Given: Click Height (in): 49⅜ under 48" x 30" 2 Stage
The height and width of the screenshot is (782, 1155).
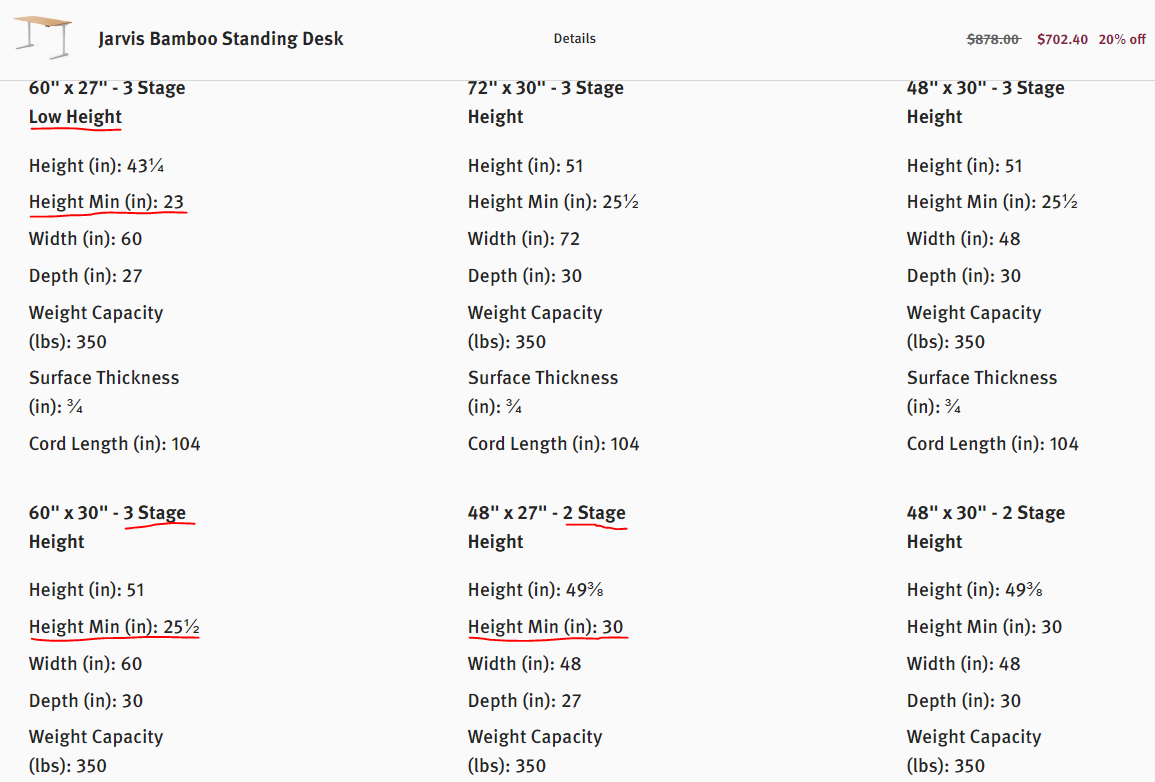Looking at the screenshot, I should click(x=975, y=590).
